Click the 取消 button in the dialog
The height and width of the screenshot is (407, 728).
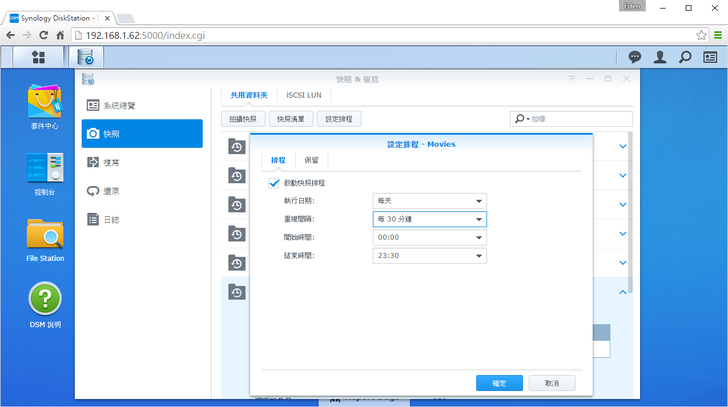551,383
